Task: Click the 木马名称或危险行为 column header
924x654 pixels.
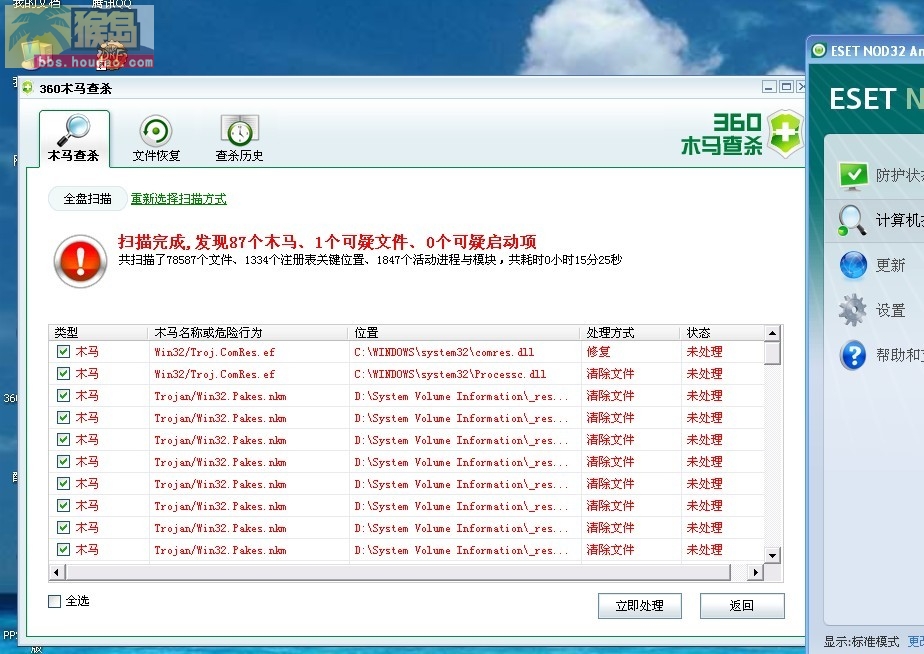Action: [x=248, y=333]
